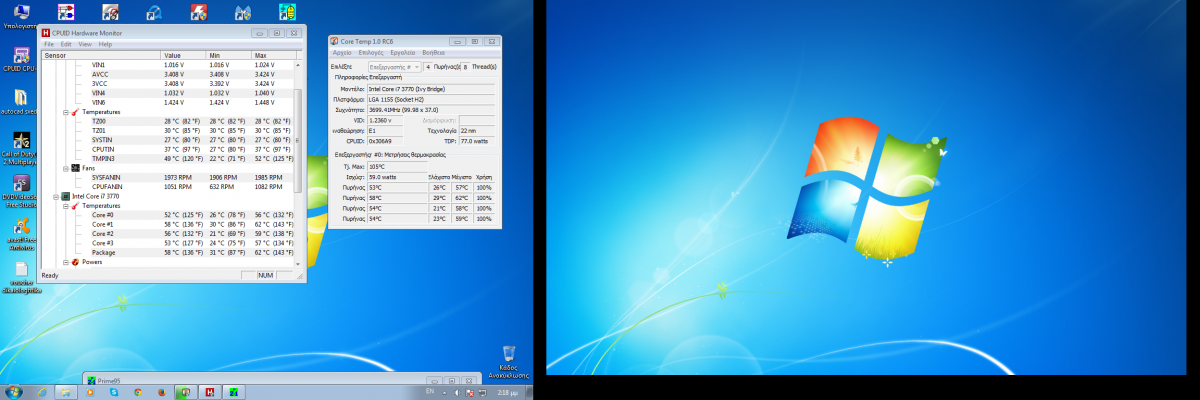Collapse the Intel Core i7 3770 node

(55, 197)
